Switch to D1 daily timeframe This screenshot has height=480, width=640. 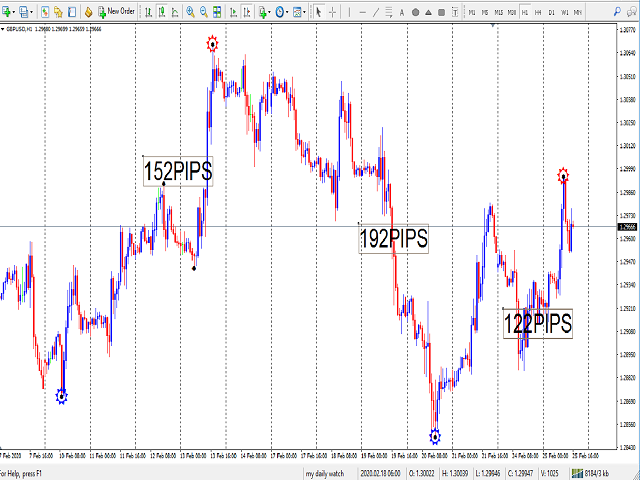tap(551, 12)
